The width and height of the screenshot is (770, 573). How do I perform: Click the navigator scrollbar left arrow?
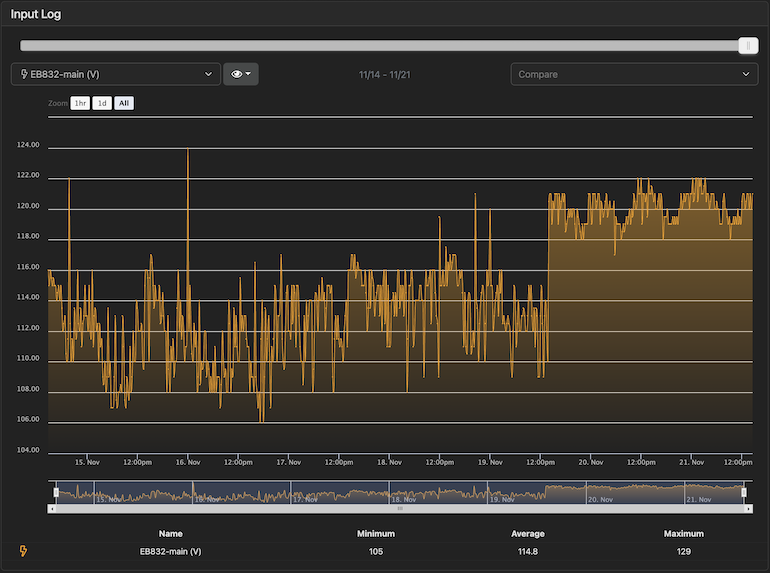pyautogui.click(x=52, y=509)
